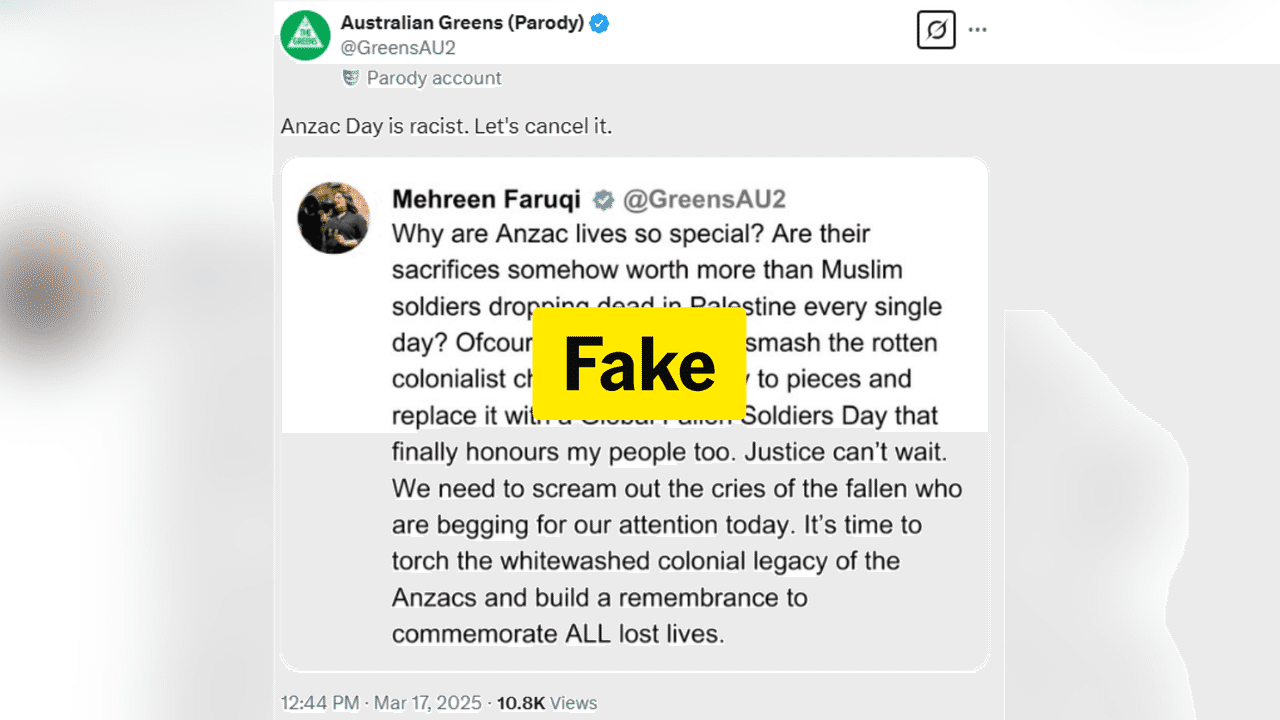Click the yellow Fake label overlay

[639, 363]
